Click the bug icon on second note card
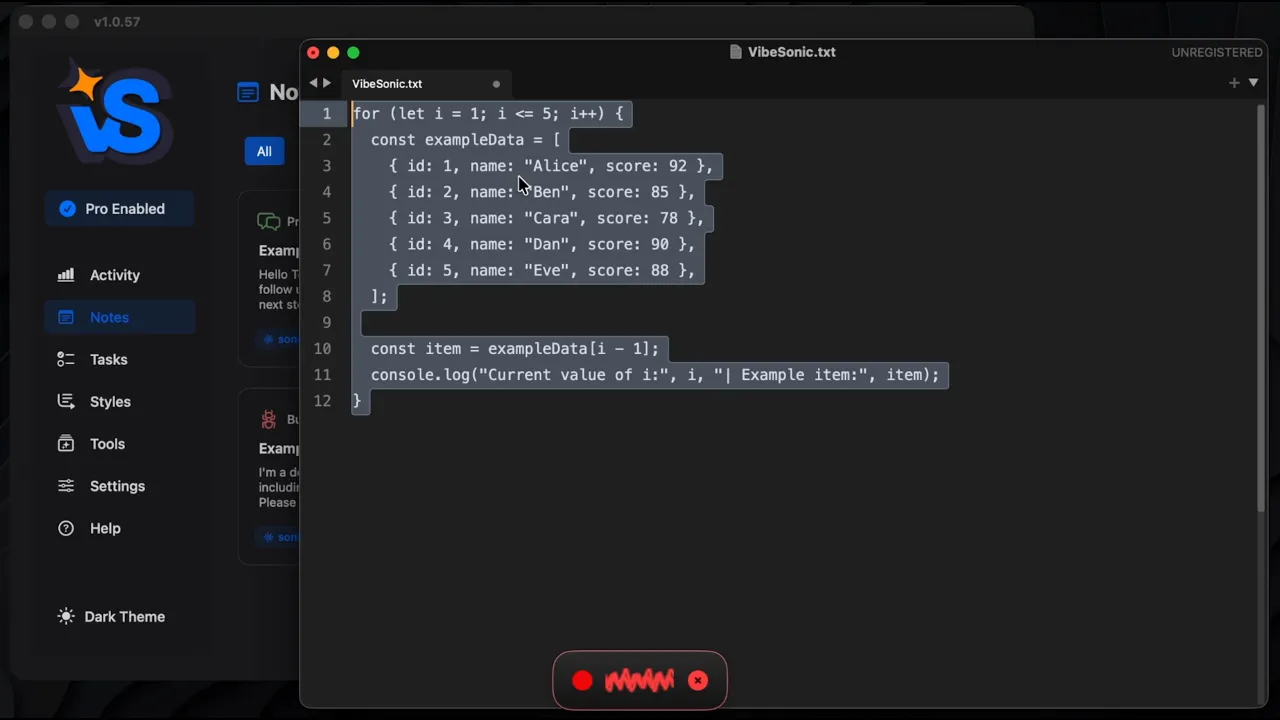 click(268, 419)
